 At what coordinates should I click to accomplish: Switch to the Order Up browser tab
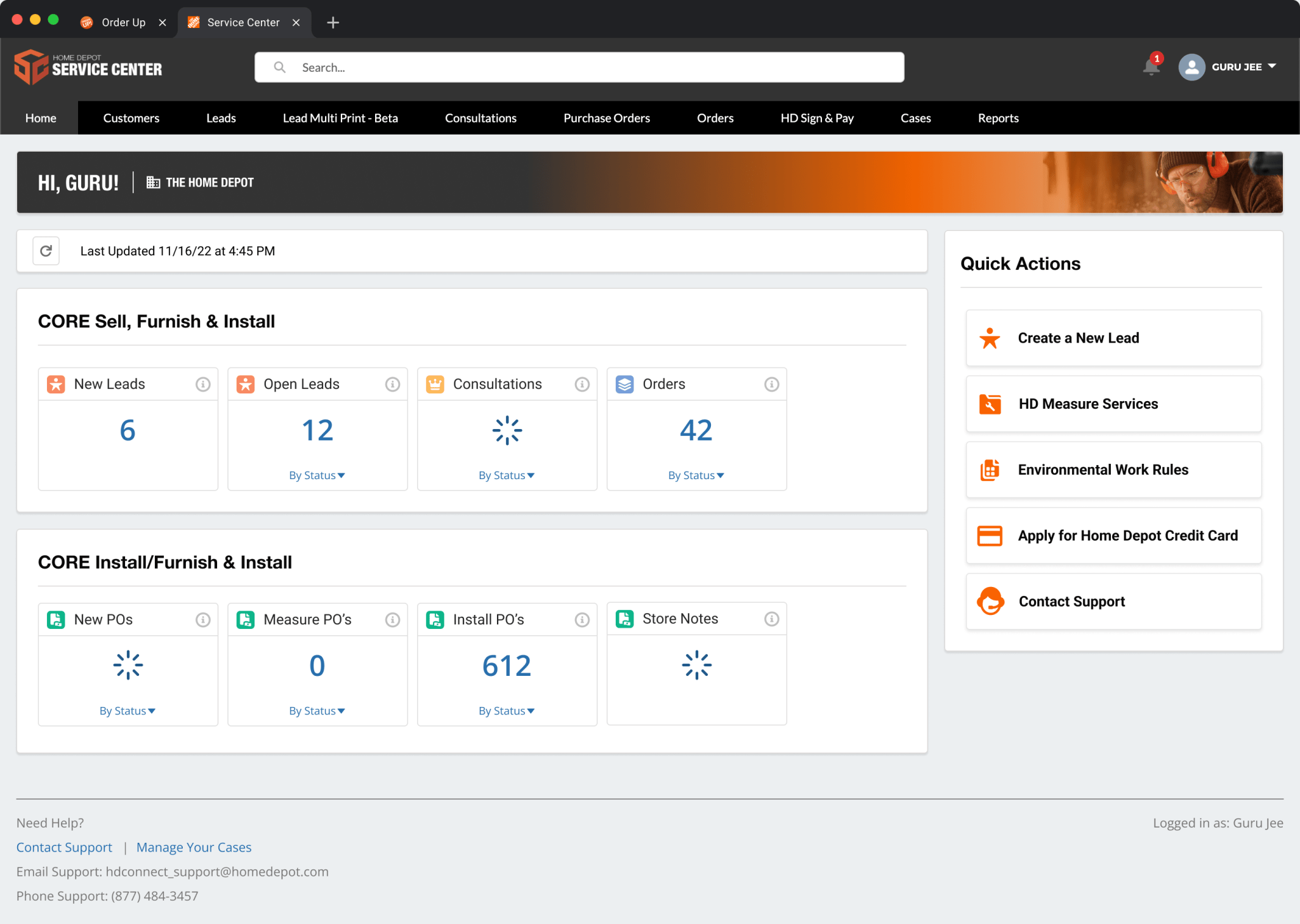pos(123,23)
